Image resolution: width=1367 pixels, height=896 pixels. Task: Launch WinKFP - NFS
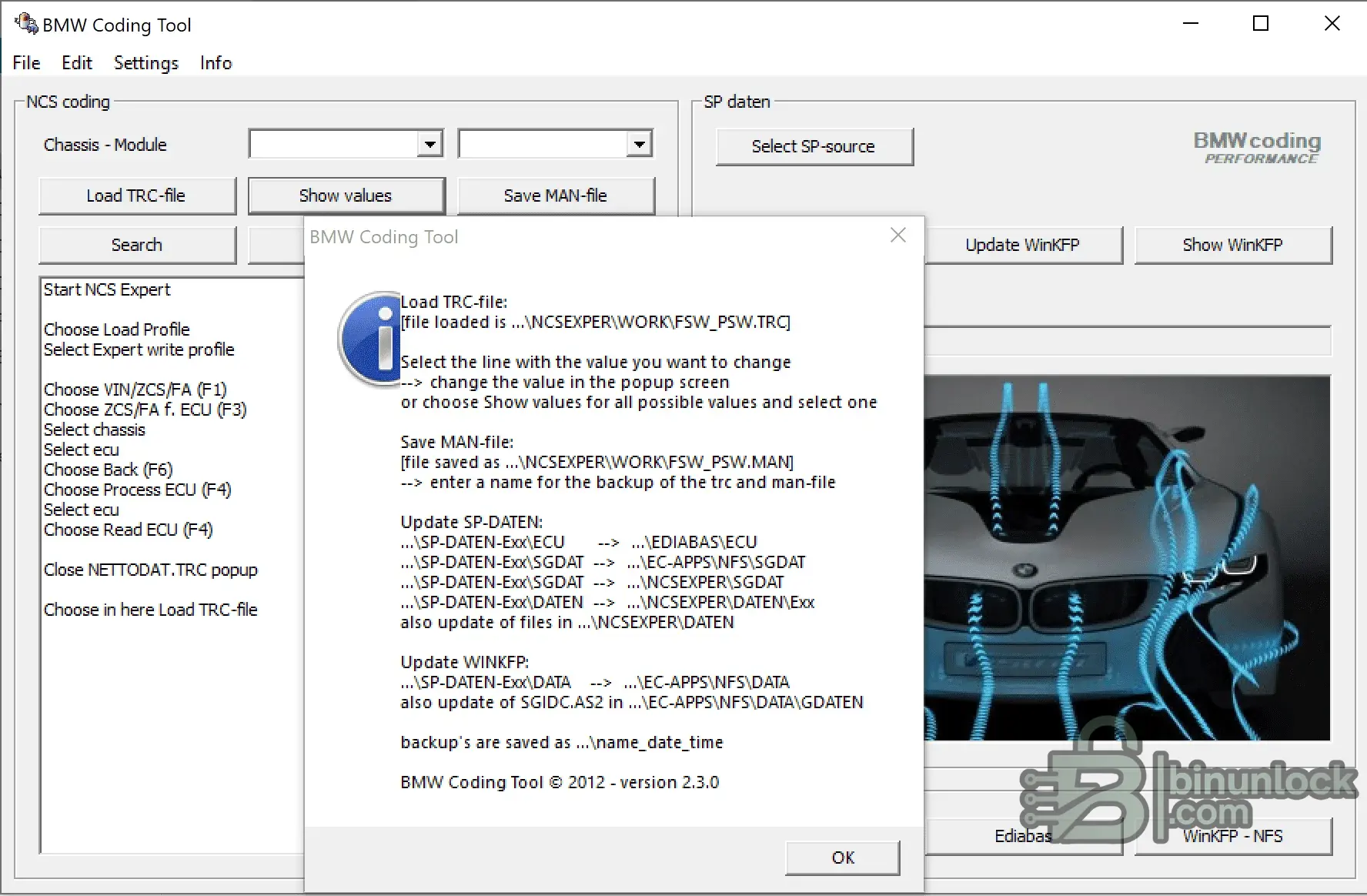(x=1233, y=836)
